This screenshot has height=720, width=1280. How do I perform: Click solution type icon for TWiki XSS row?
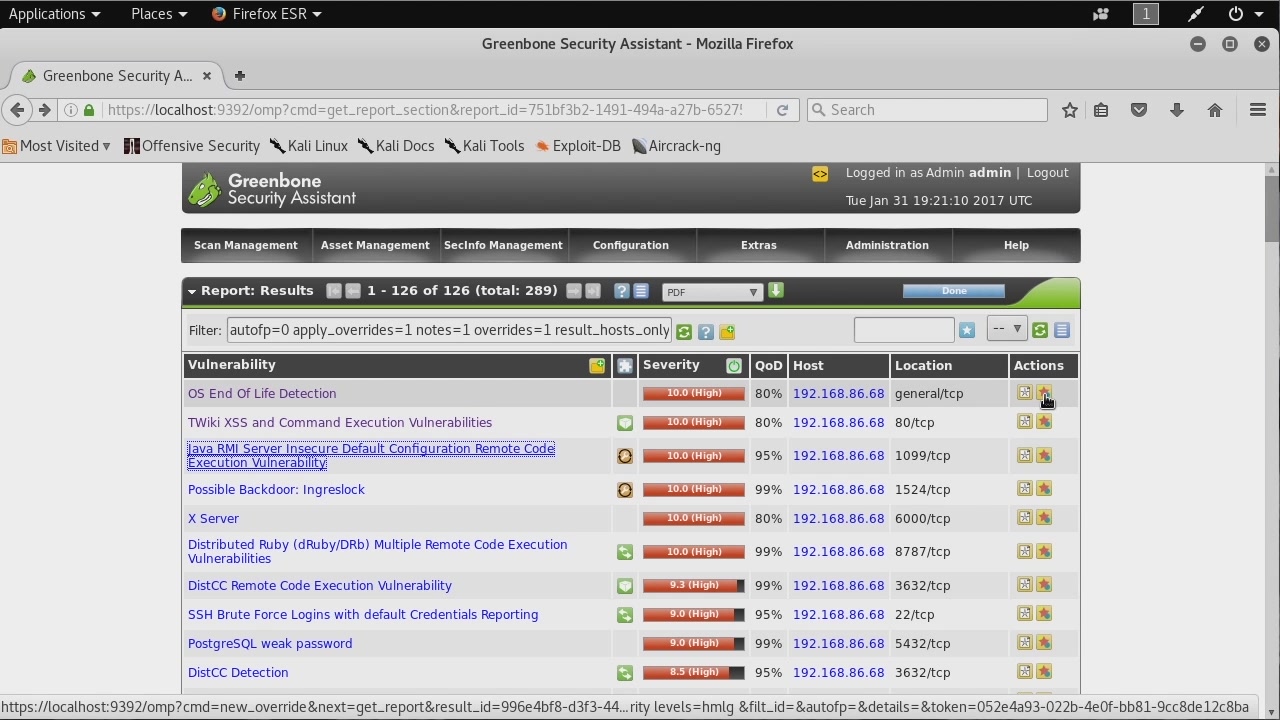[x=625, y=423]
